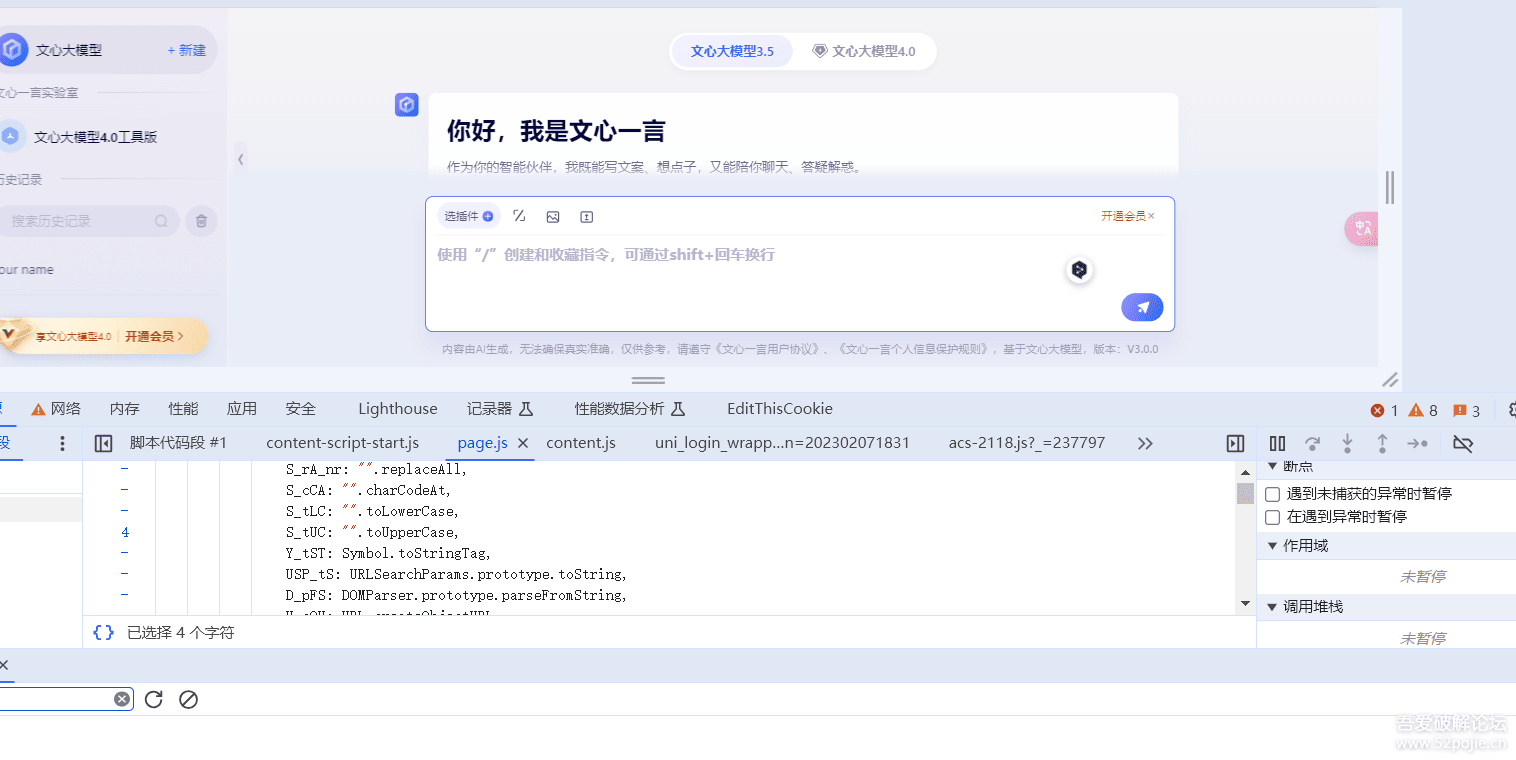The image size is (1516, 760).
Task: Click the 享文心大模型4.0 开通会员 banner
Action: 103,336
